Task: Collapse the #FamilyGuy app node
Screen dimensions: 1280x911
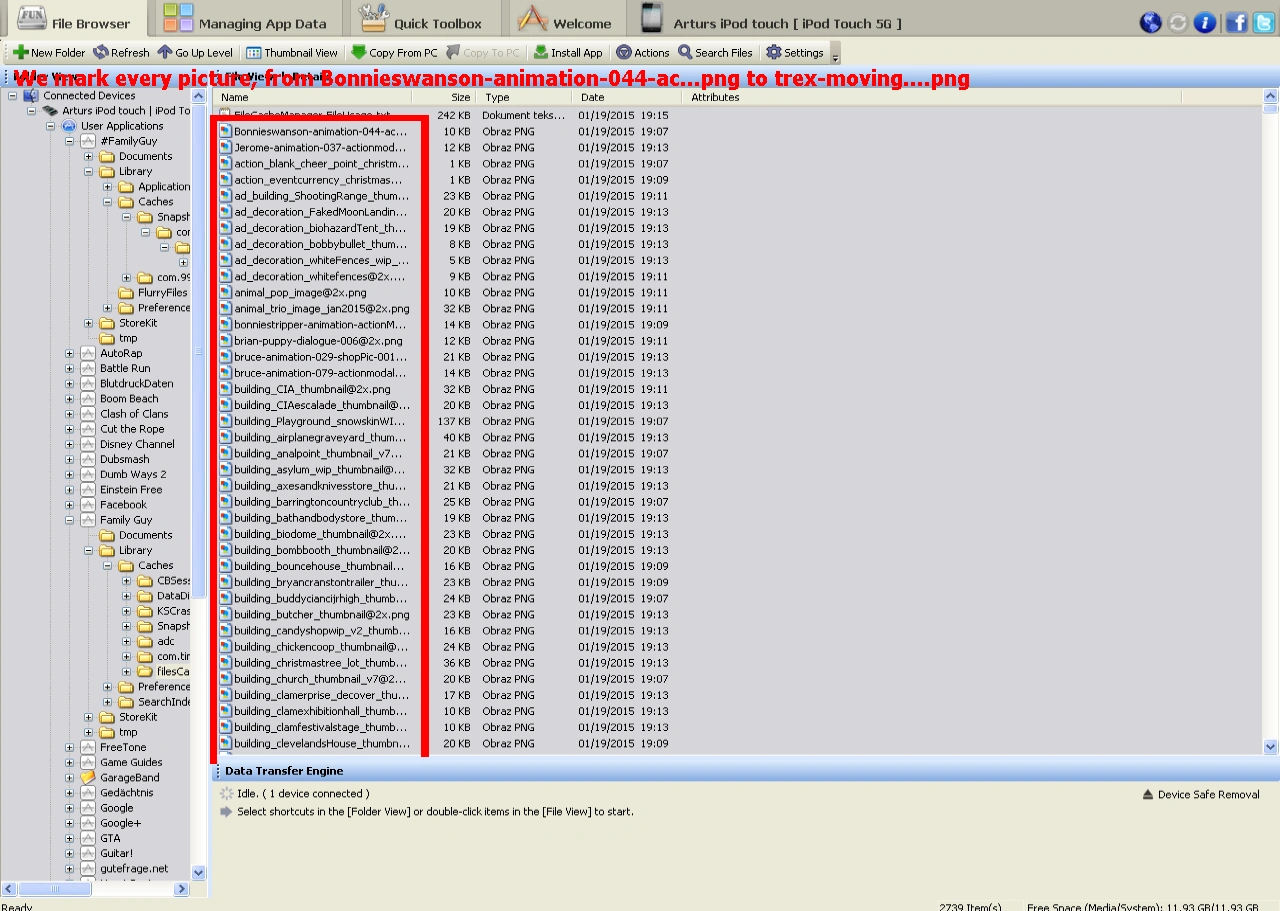Action: point(70,141)
